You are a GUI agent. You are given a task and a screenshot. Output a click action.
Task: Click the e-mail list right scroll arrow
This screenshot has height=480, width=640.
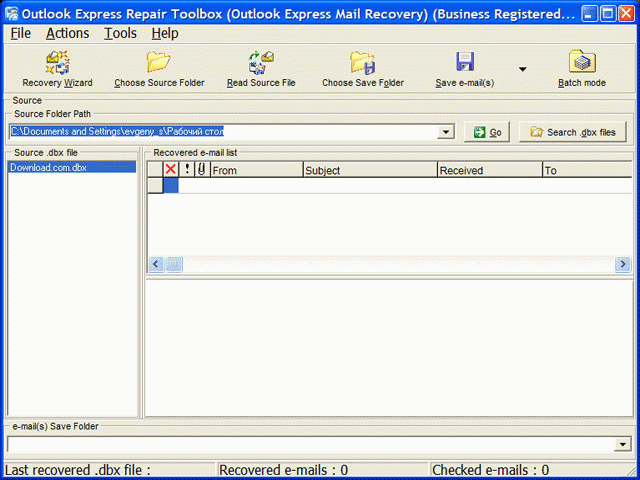tap(622, 264)
